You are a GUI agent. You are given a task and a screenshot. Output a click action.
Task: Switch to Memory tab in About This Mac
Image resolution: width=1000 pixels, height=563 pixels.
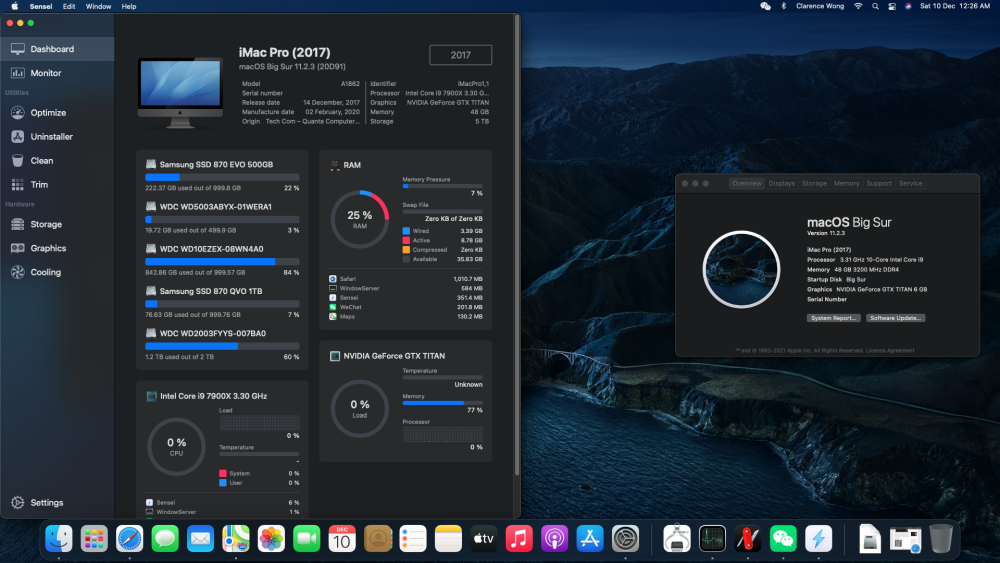coord(846,184)
